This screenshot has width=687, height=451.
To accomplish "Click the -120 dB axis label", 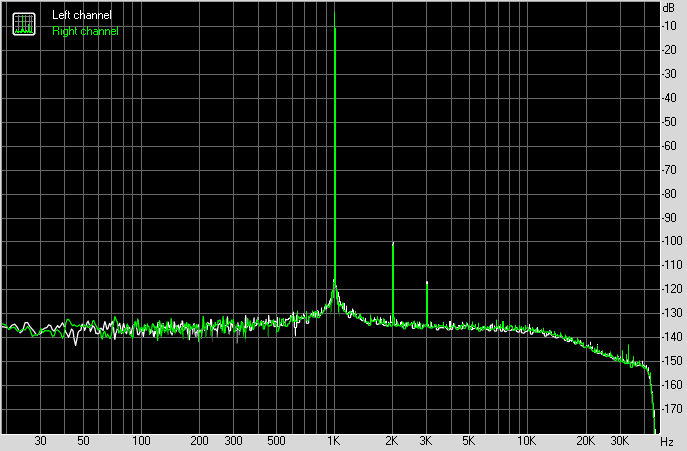I will [672, 289].
